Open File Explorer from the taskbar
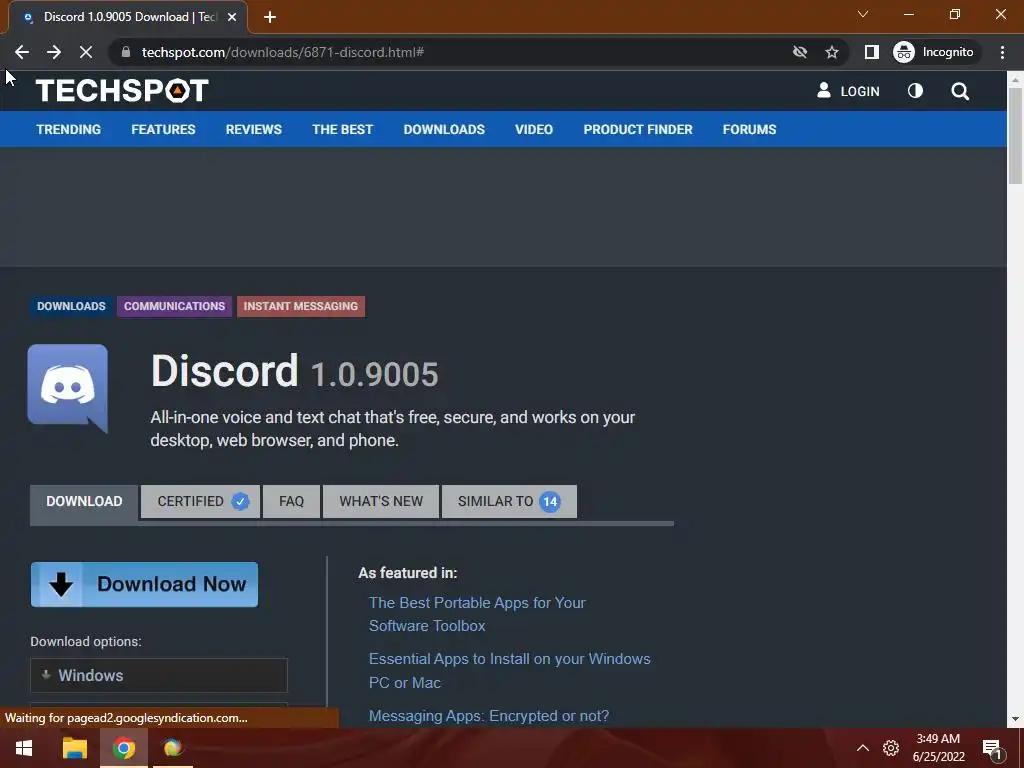This screenshot has height=768, width=1024. (x=74, y=748)
